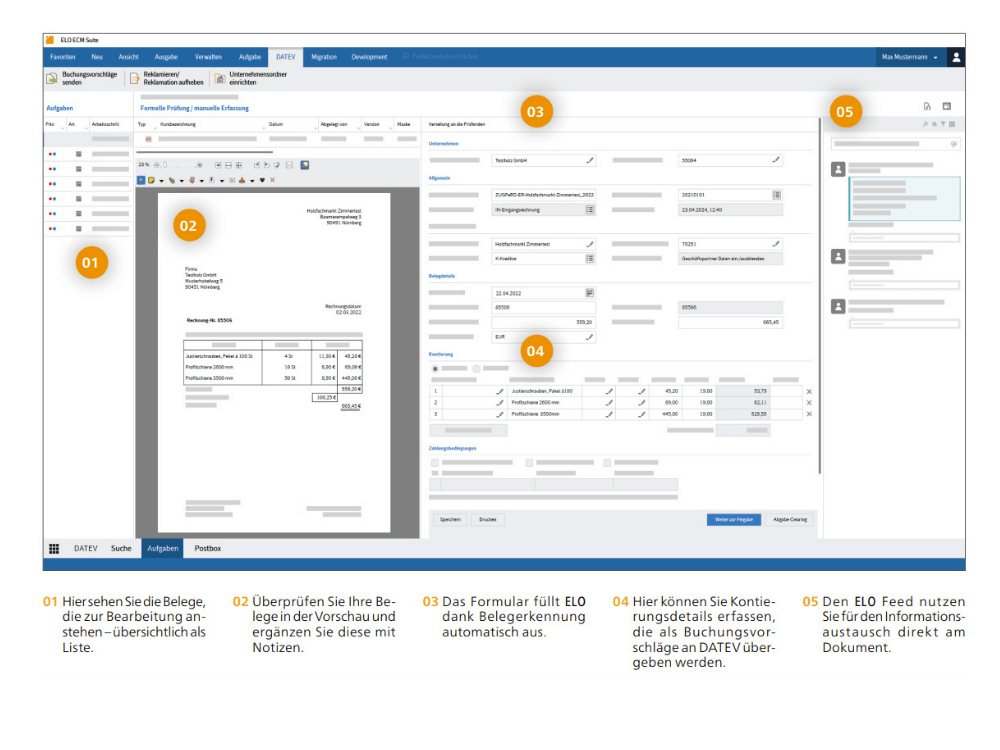Click the Reklamieren / Reklamation aufheben icon
The height and width of the screenshot is (750, 1000).
pos(135,78)
